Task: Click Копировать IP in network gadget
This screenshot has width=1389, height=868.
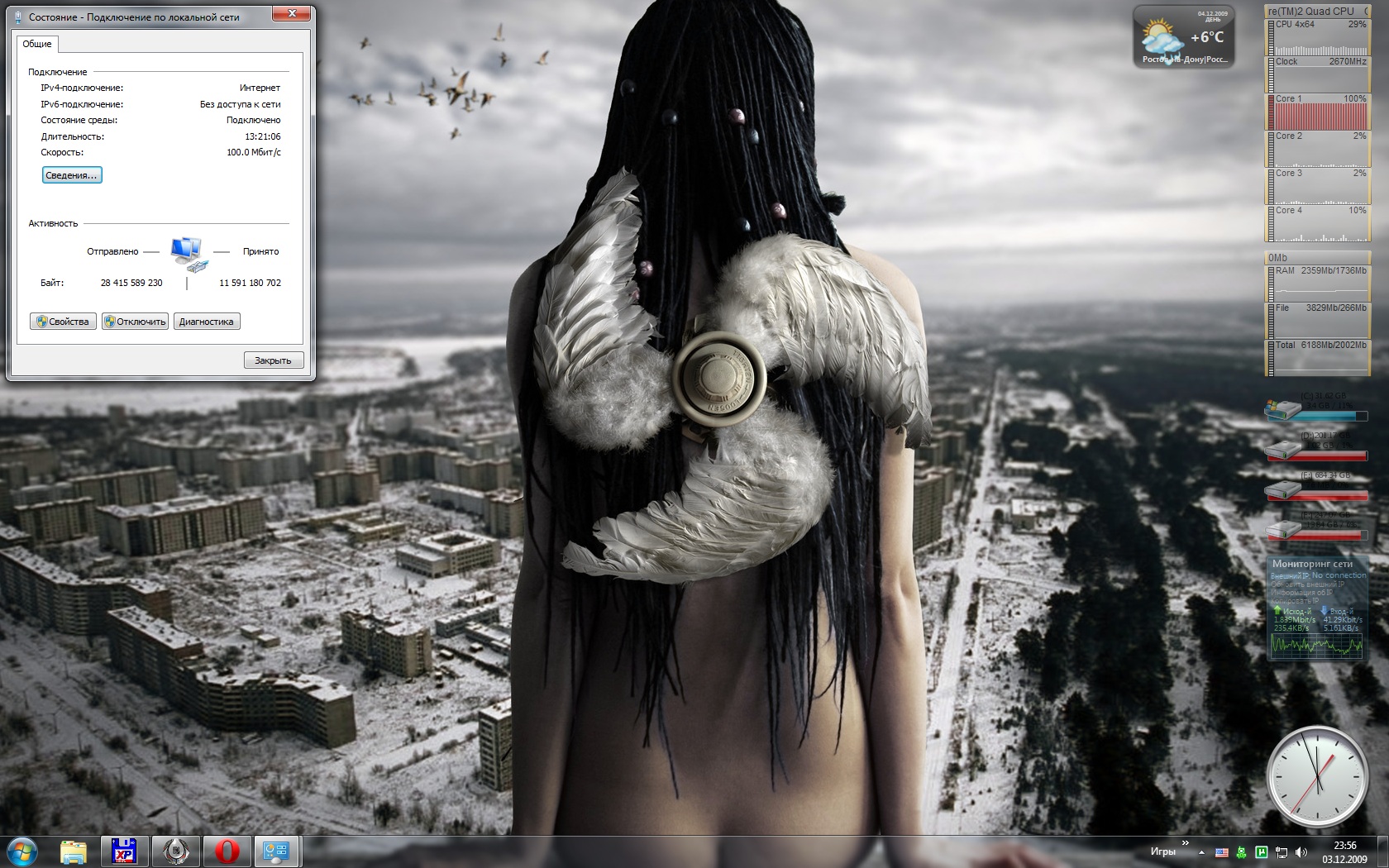Action: 1295,601
